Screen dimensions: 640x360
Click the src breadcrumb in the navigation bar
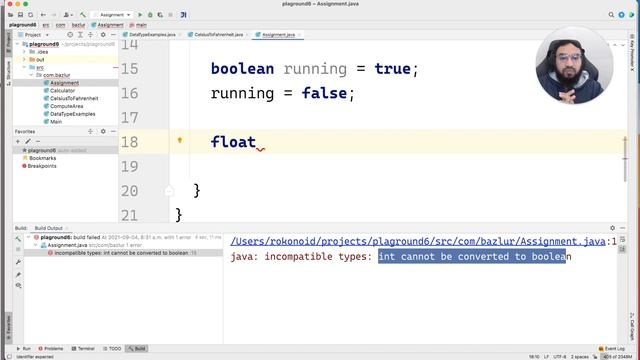tap(46, 25)
